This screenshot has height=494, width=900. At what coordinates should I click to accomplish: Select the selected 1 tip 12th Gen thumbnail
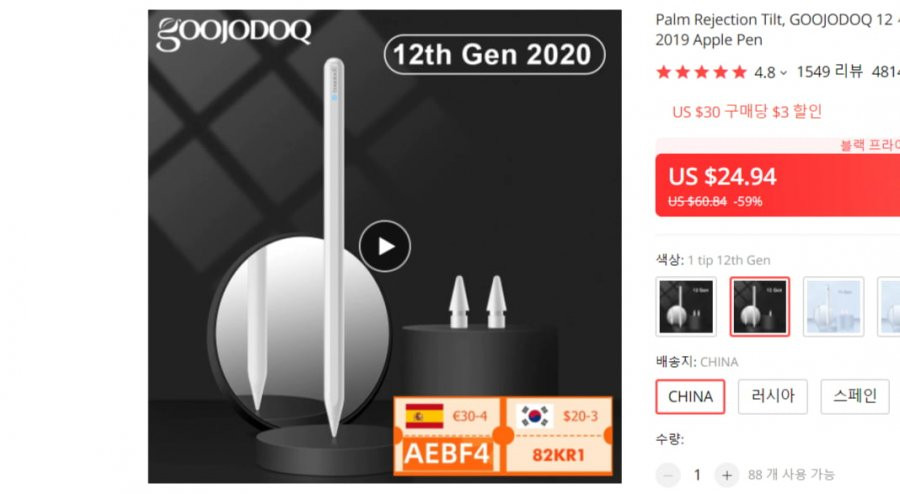(x=759, y=306)
